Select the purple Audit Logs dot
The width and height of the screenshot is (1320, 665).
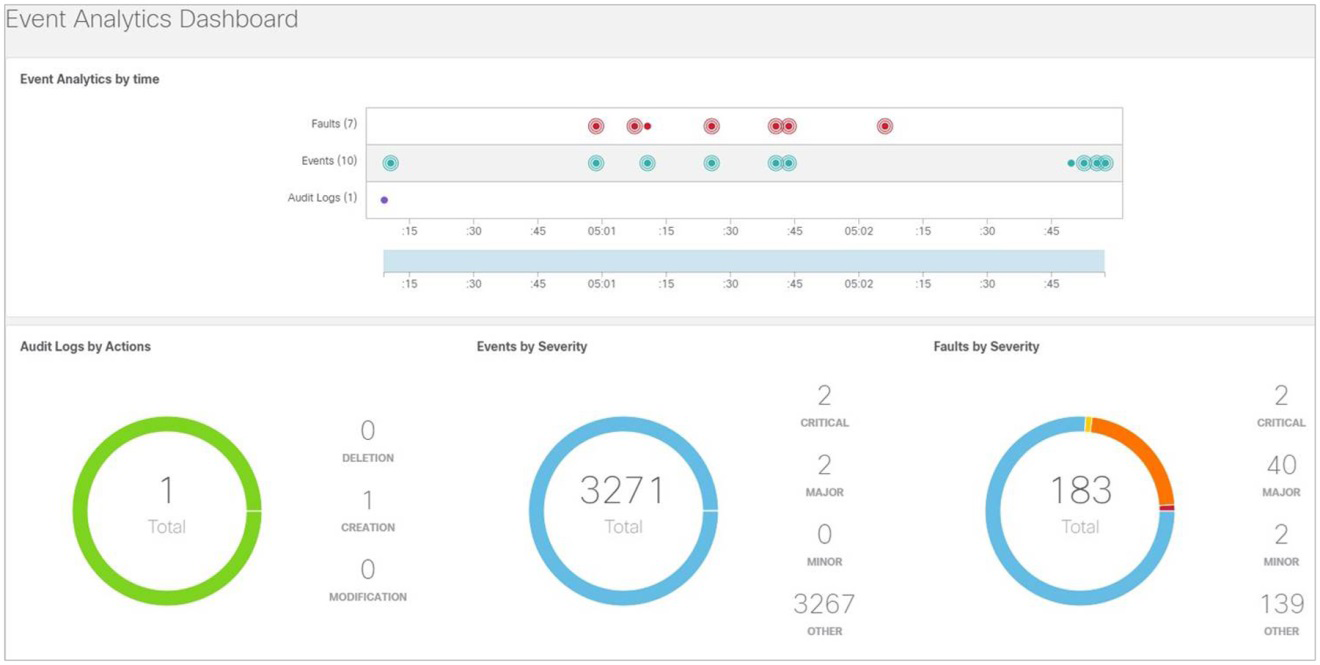coord(384,200)
